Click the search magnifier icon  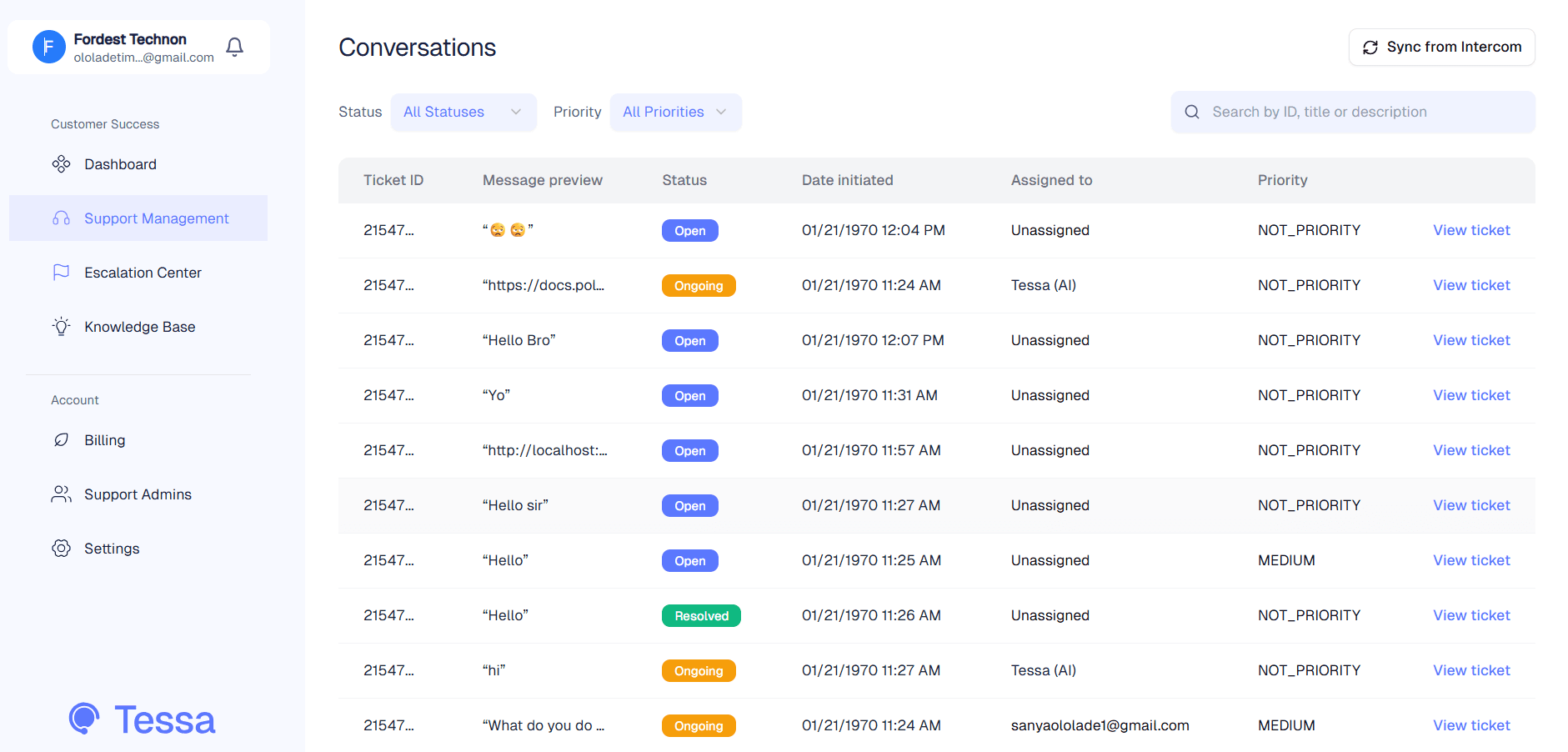pos(1191,111)
